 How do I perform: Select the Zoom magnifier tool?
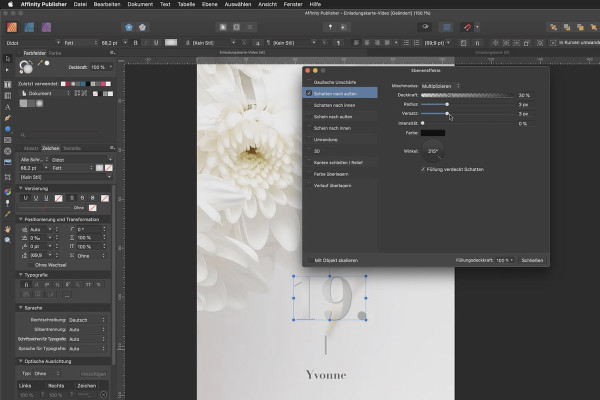point(8,240)
